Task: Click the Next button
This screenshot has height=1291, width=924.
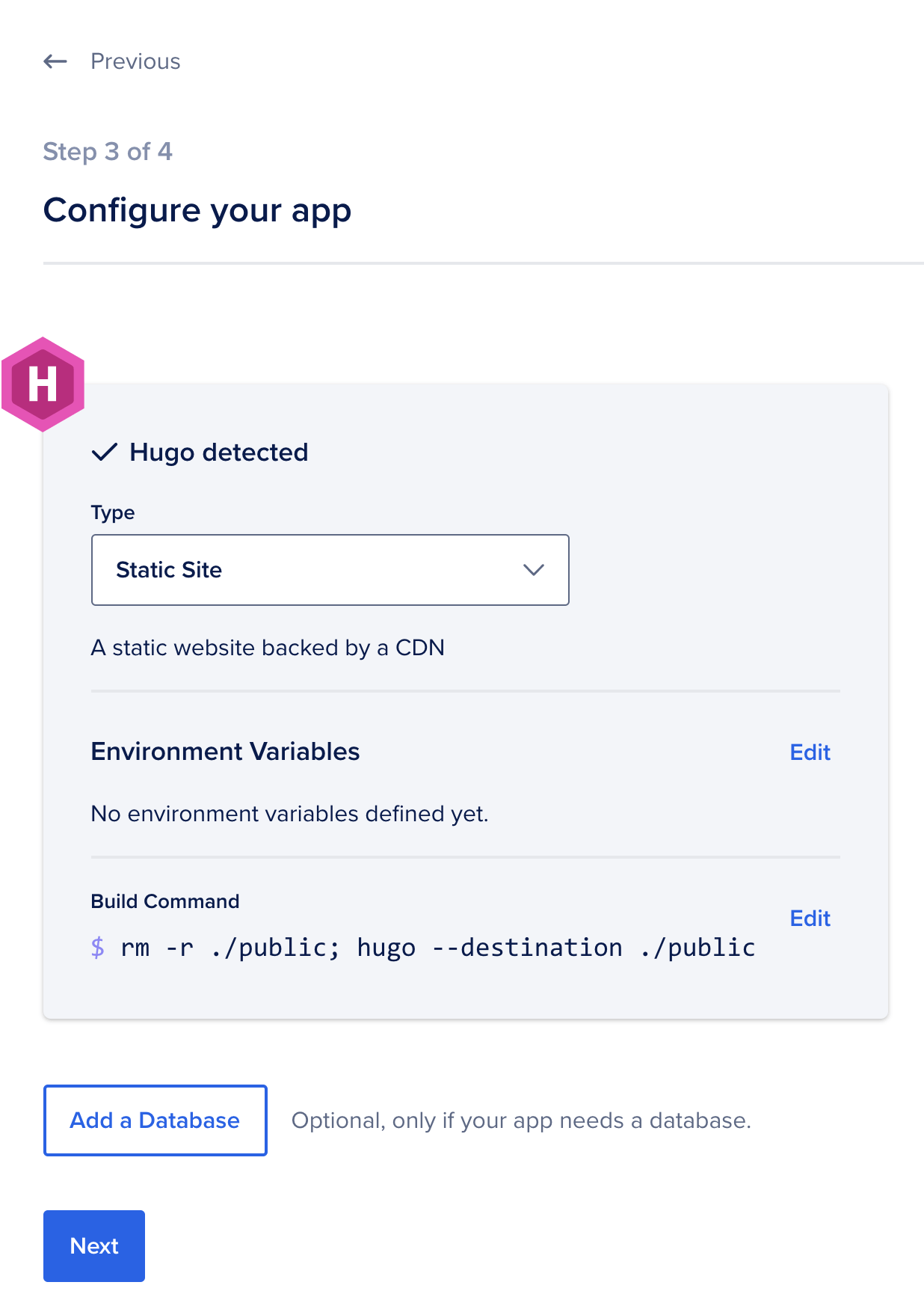Action: coord(93,1245)
